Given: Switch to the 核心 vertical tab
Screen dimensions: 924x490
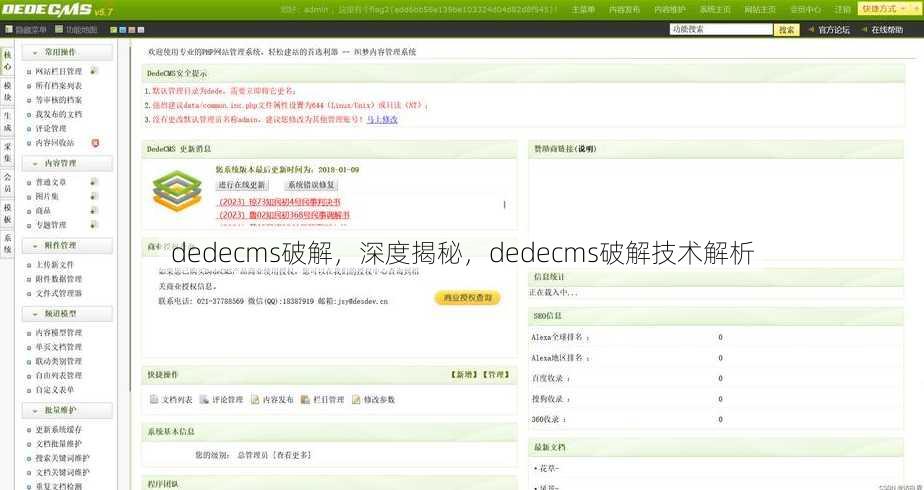Looking at the screenshot, I should pyautogui.click(x=7, y=61).
